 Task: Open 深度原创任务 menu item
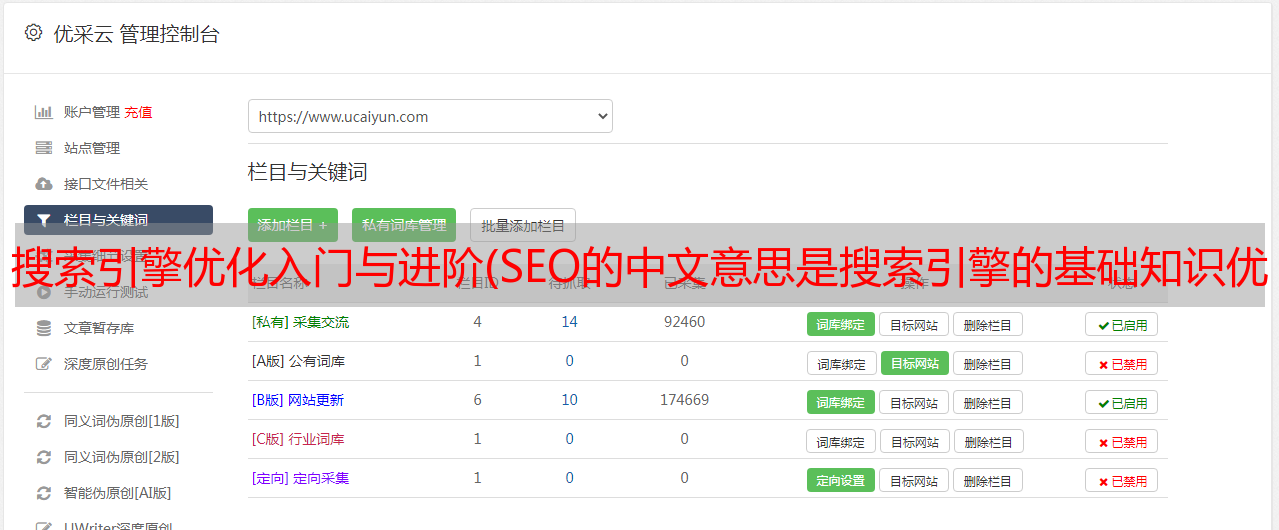106,364
